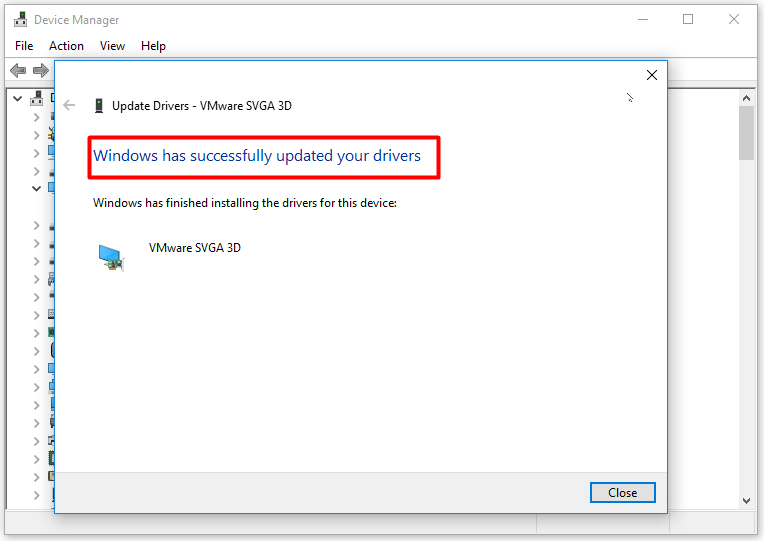Minimize the Device Manager window
The height and width of the screenshot is (541, 764).
(x=643, y=19)
